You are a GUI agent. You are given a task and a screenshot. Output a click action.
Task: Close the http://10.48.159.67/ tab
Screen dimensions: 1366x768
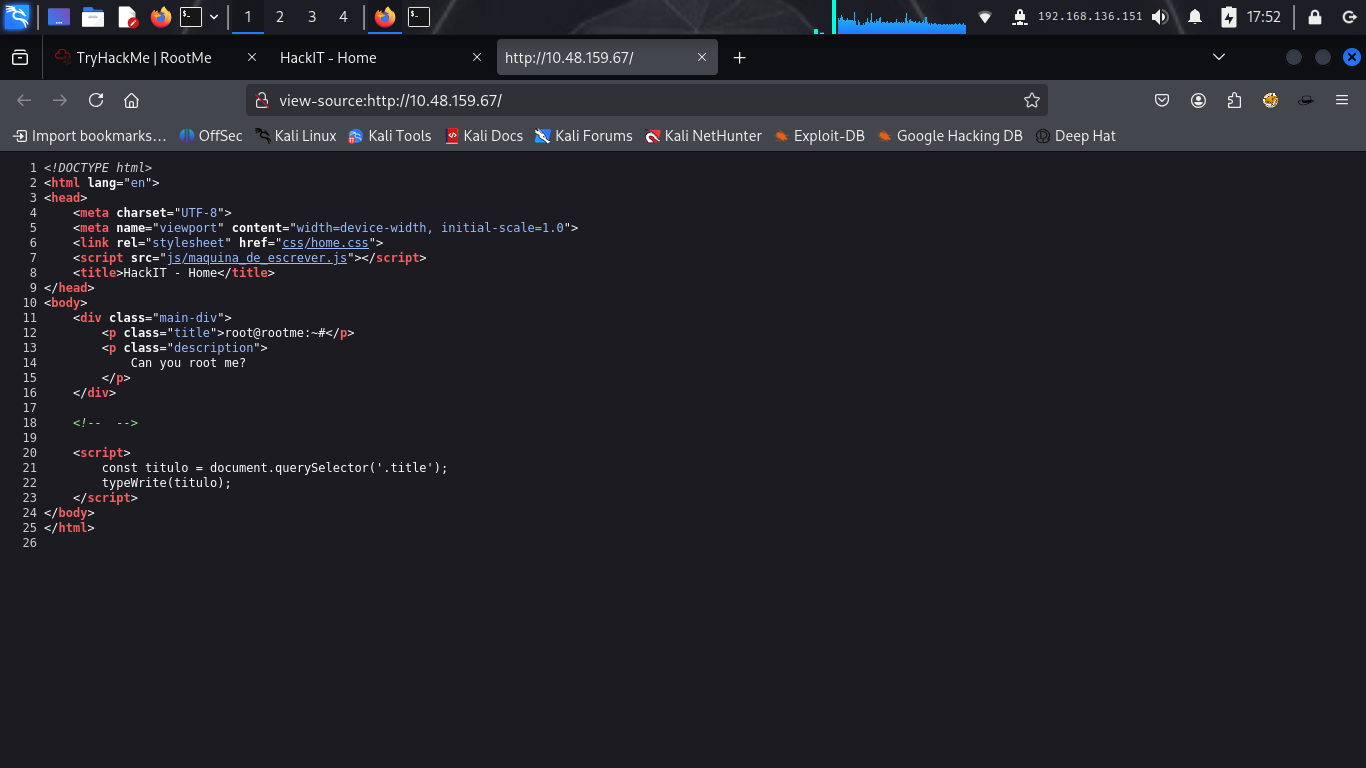tap(702, 58)
